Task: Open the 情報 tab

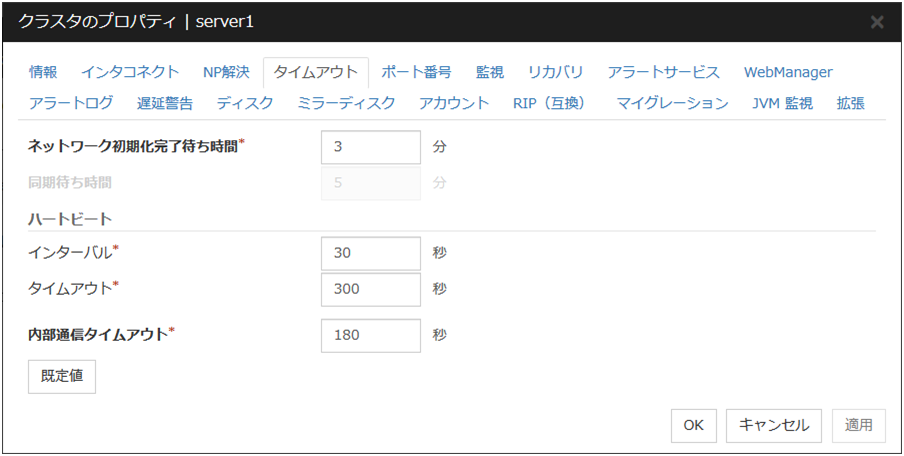Action: point(43,72)
